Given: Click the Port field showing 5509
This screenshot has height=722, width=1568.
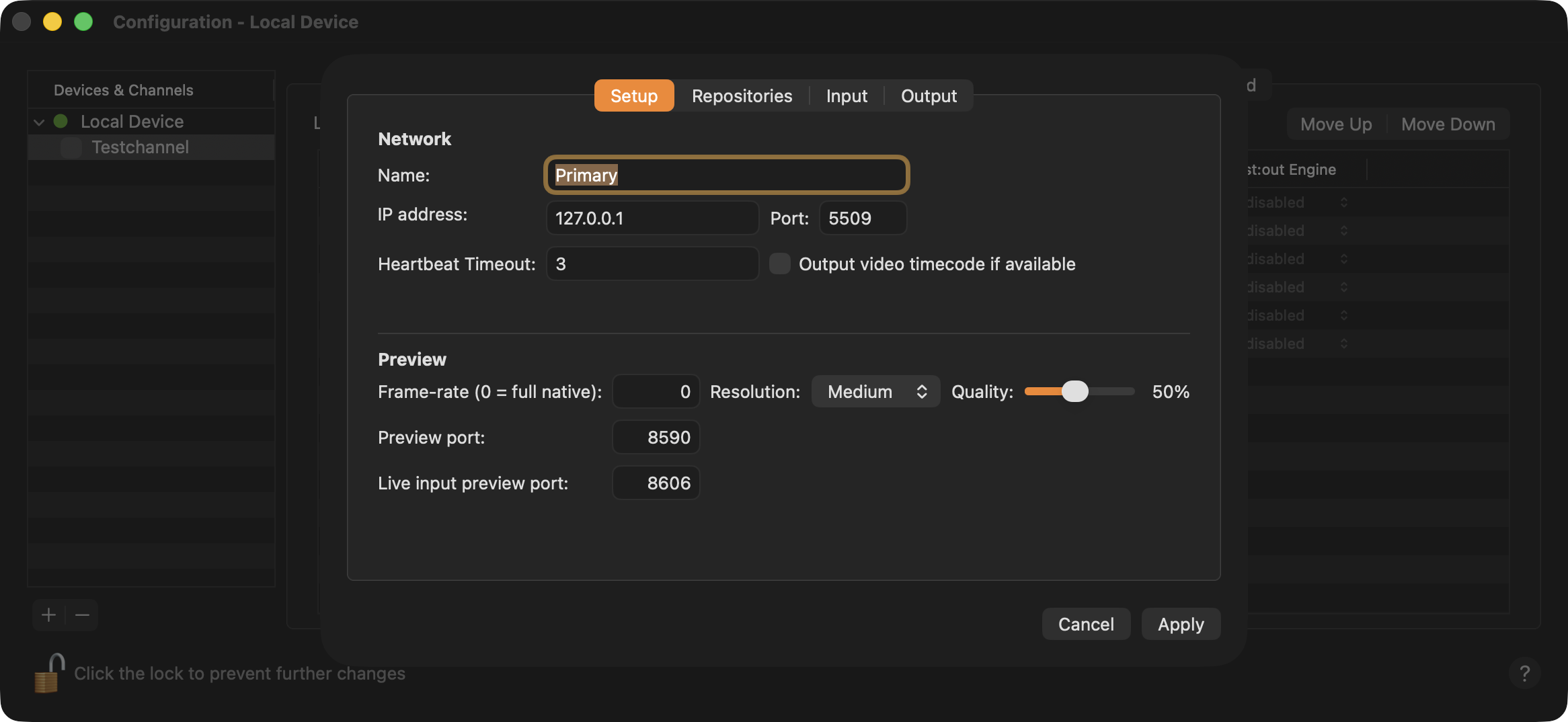Looking at the screenshot, I should (863, 218).
